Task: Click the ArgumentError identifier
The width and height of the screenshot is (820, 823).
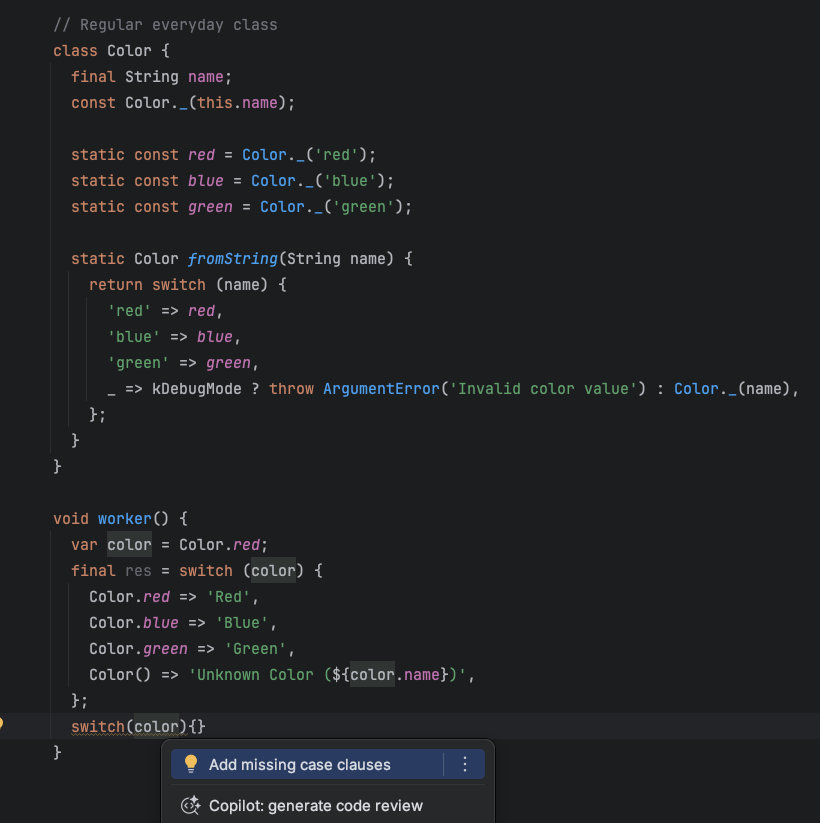Action: (381, 389)
